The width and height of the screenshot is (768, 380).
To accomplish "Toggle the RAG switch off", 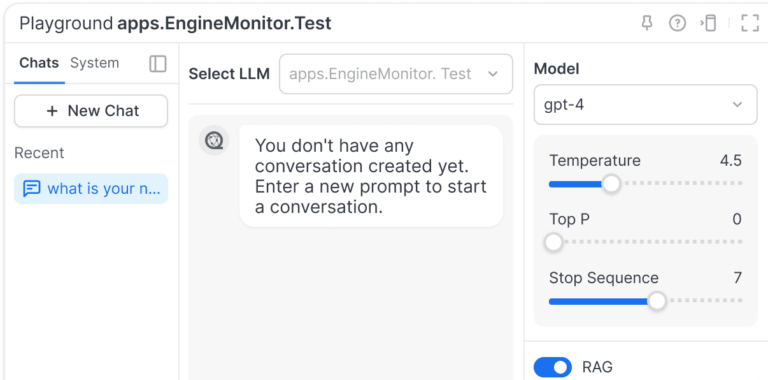I will click(x=552, y=367).
